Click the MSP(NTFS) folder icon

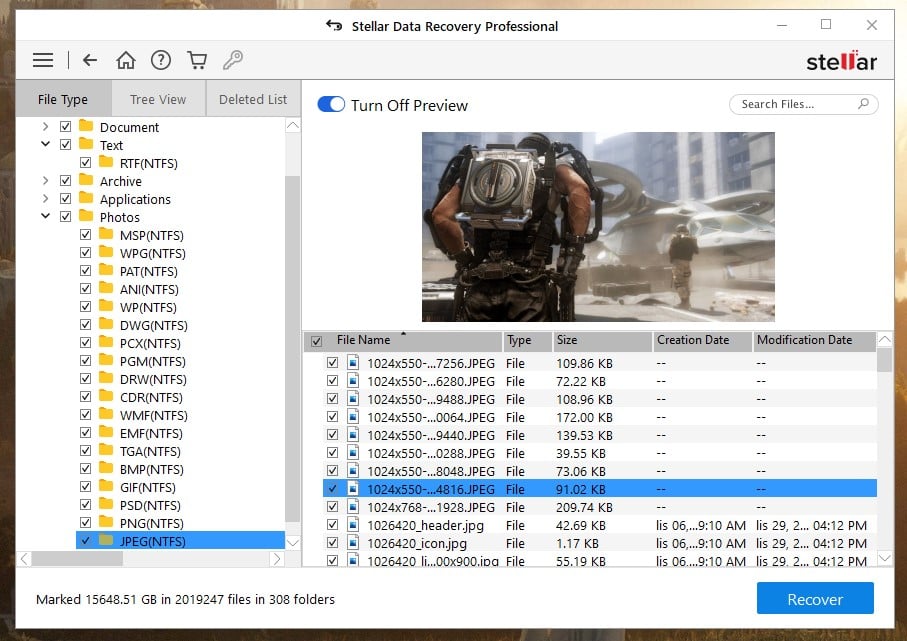[x=106, y=234]
